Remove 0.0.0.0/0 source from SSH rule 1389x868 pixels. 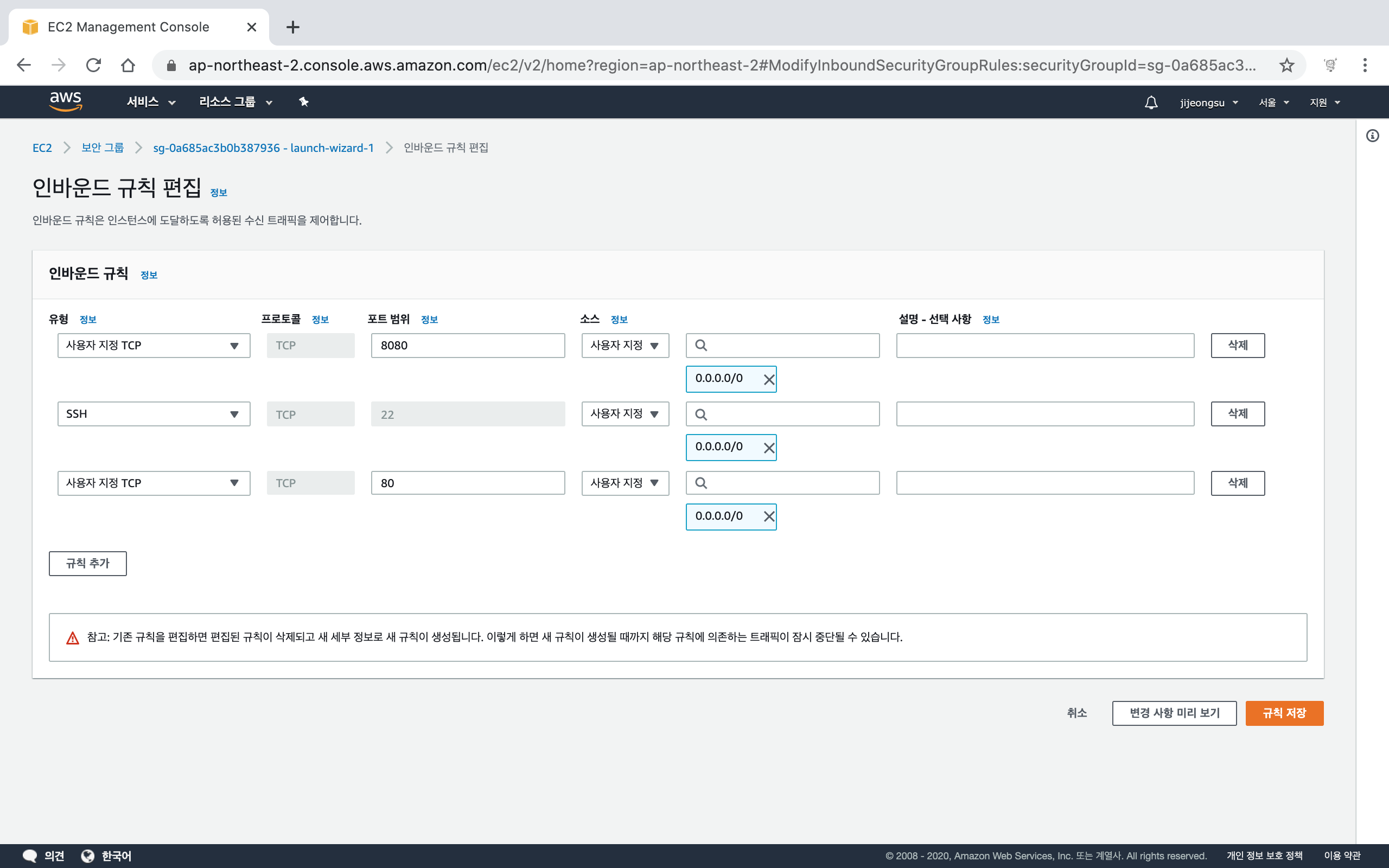click(x=769, y=448)
